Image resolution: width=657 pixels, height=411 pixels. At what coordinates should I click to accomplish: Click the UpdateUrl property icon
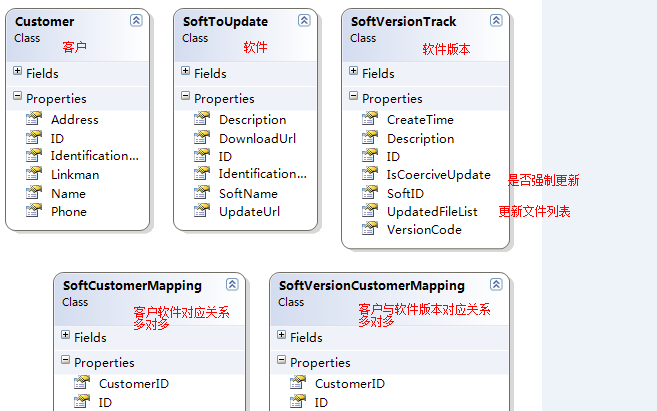(202, 210)
